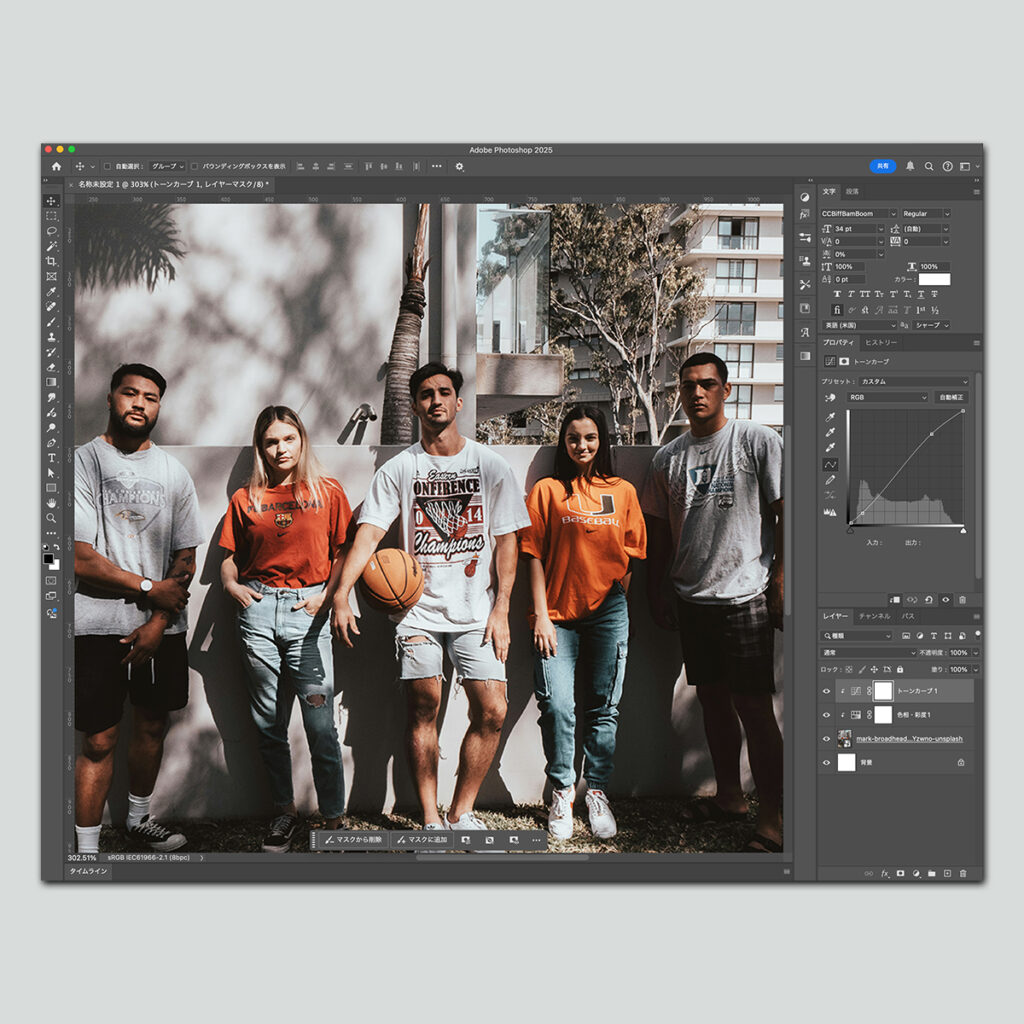Select the Hand tool
This screenshot has width=1024, height=1024.
pos(51,503)
